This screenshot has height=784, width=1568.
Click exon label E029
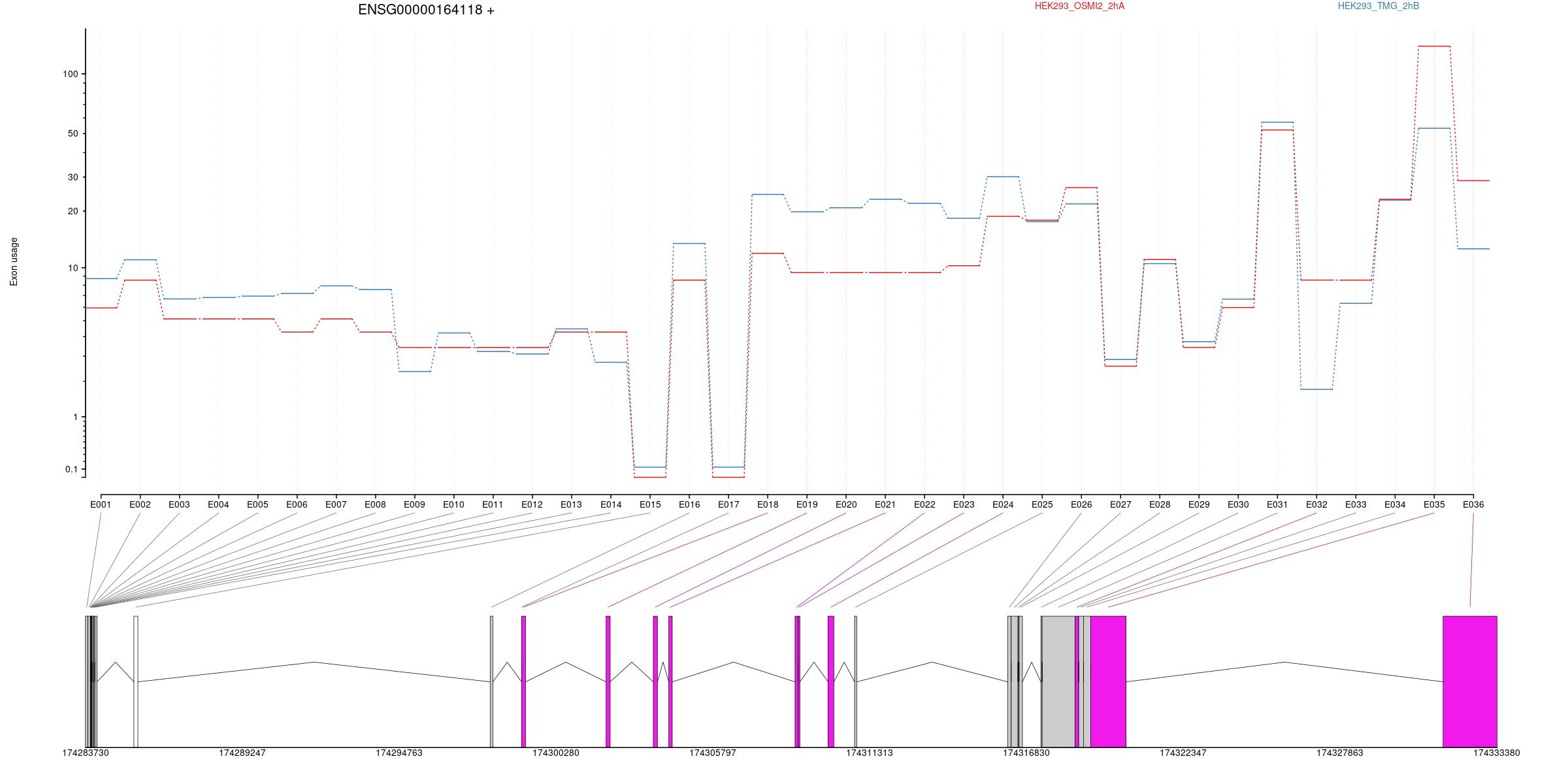point(1199,504)
